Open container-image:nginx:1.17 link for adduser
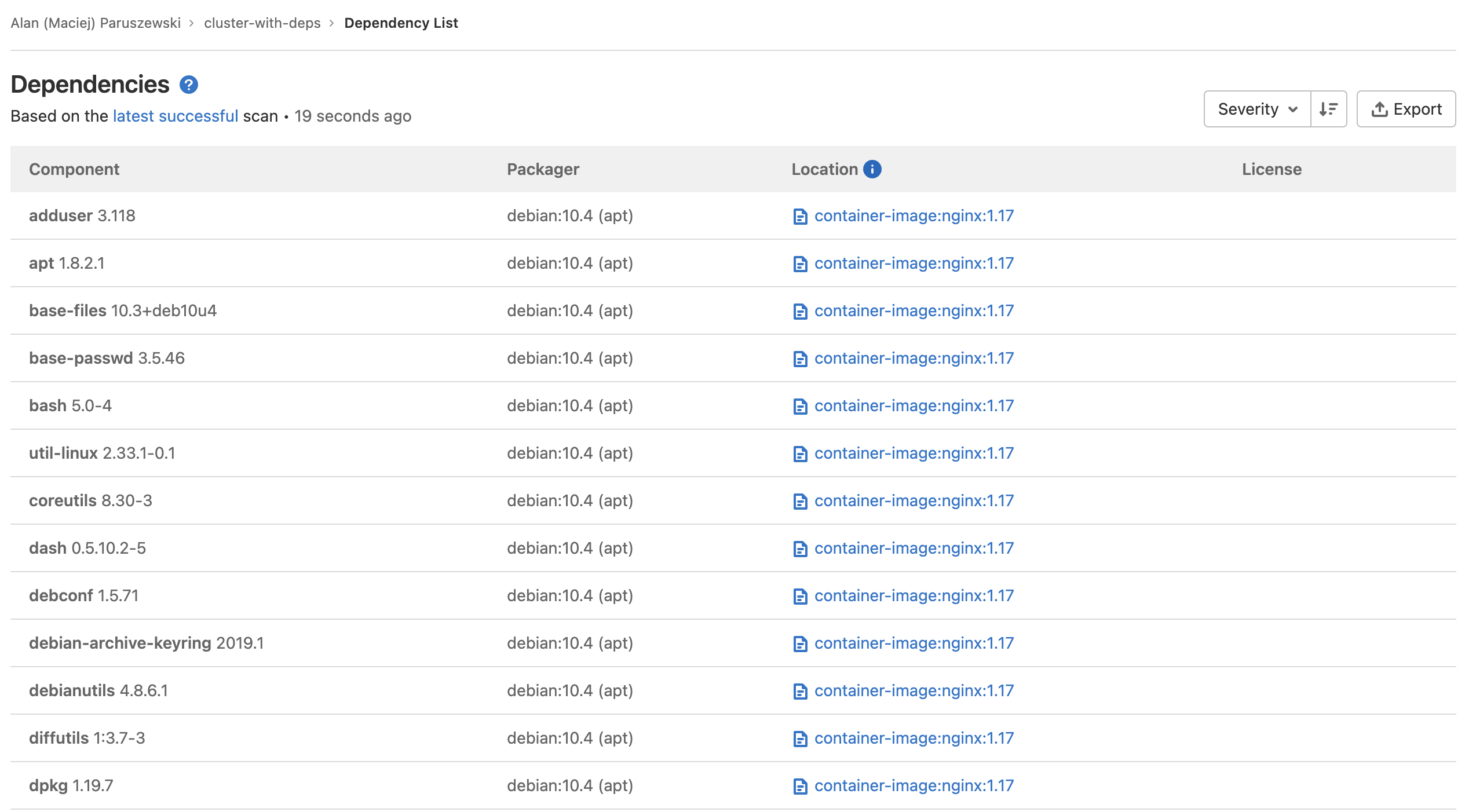1476x812 pixels. point(914,215)
